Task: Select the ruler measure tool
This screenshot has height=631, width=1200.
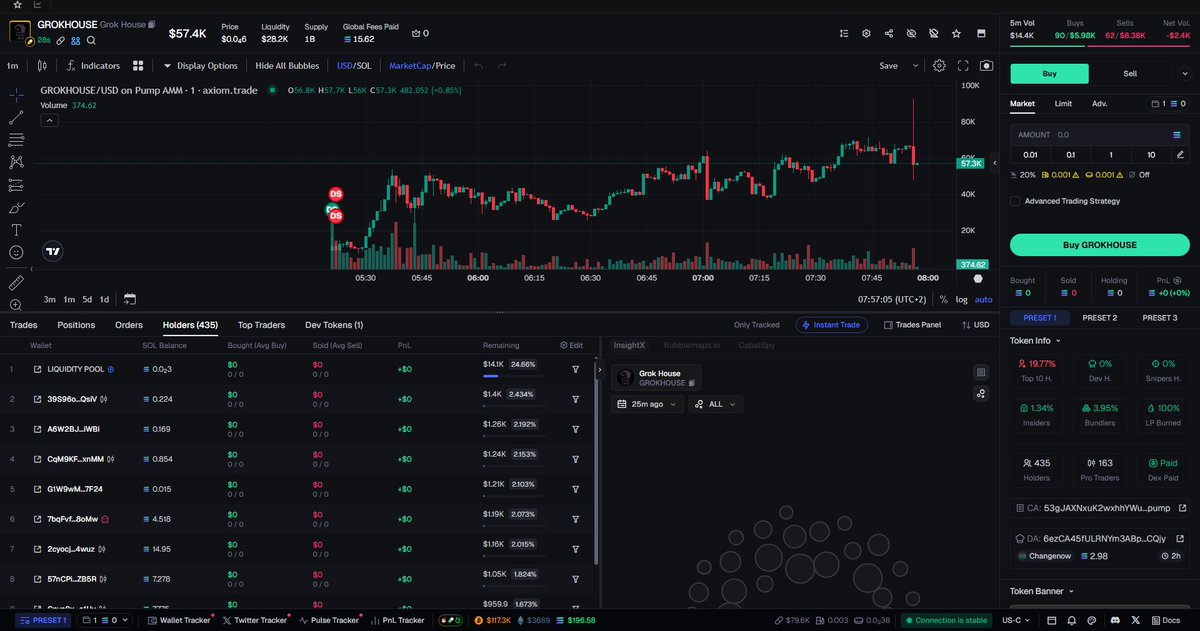Action: pos(16,283)
